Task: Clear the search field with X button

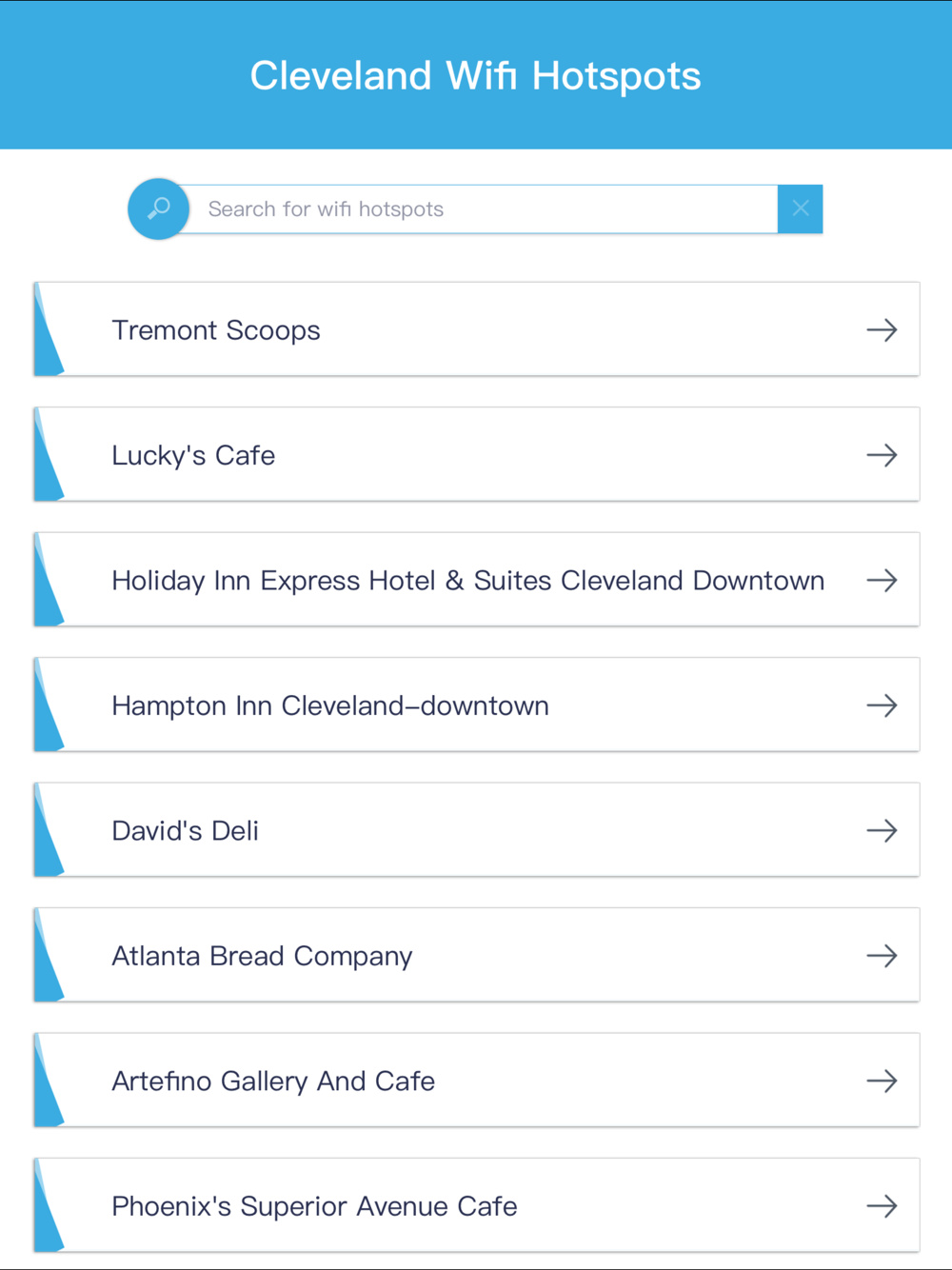Action: pyautogui.click(x=801, y=208)
